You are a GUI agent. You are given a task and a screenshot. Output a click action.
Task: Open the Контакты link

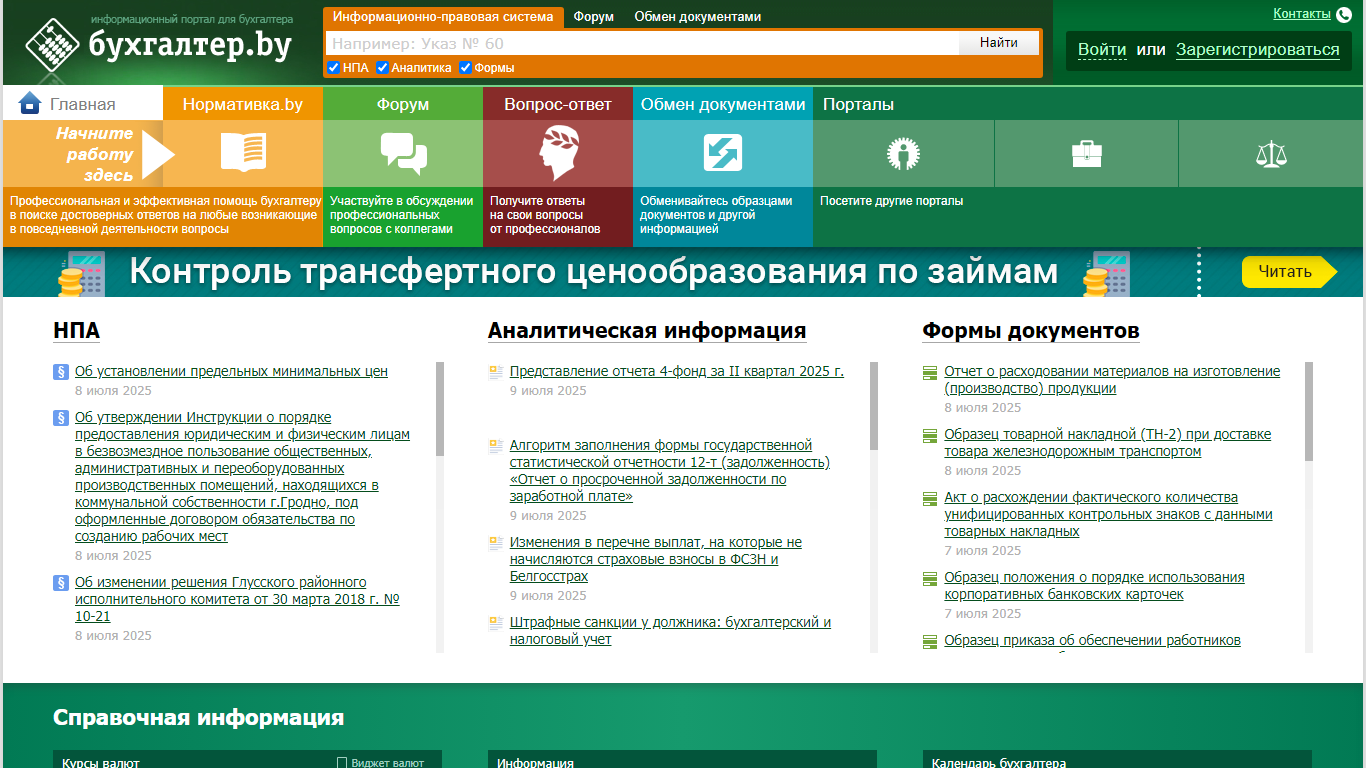point(1302,14)
